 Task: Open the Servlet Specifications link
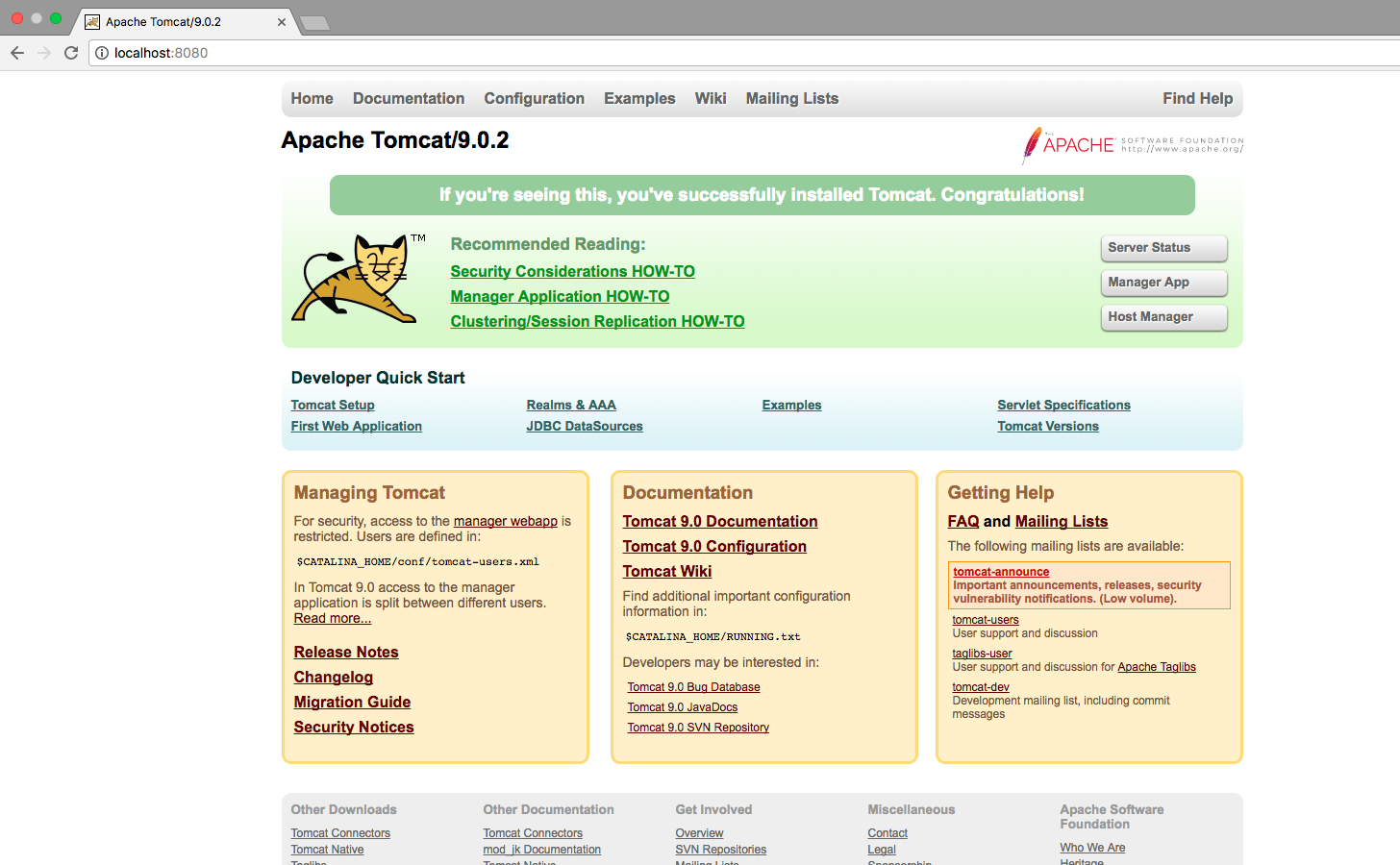[x=1064, y=406]
